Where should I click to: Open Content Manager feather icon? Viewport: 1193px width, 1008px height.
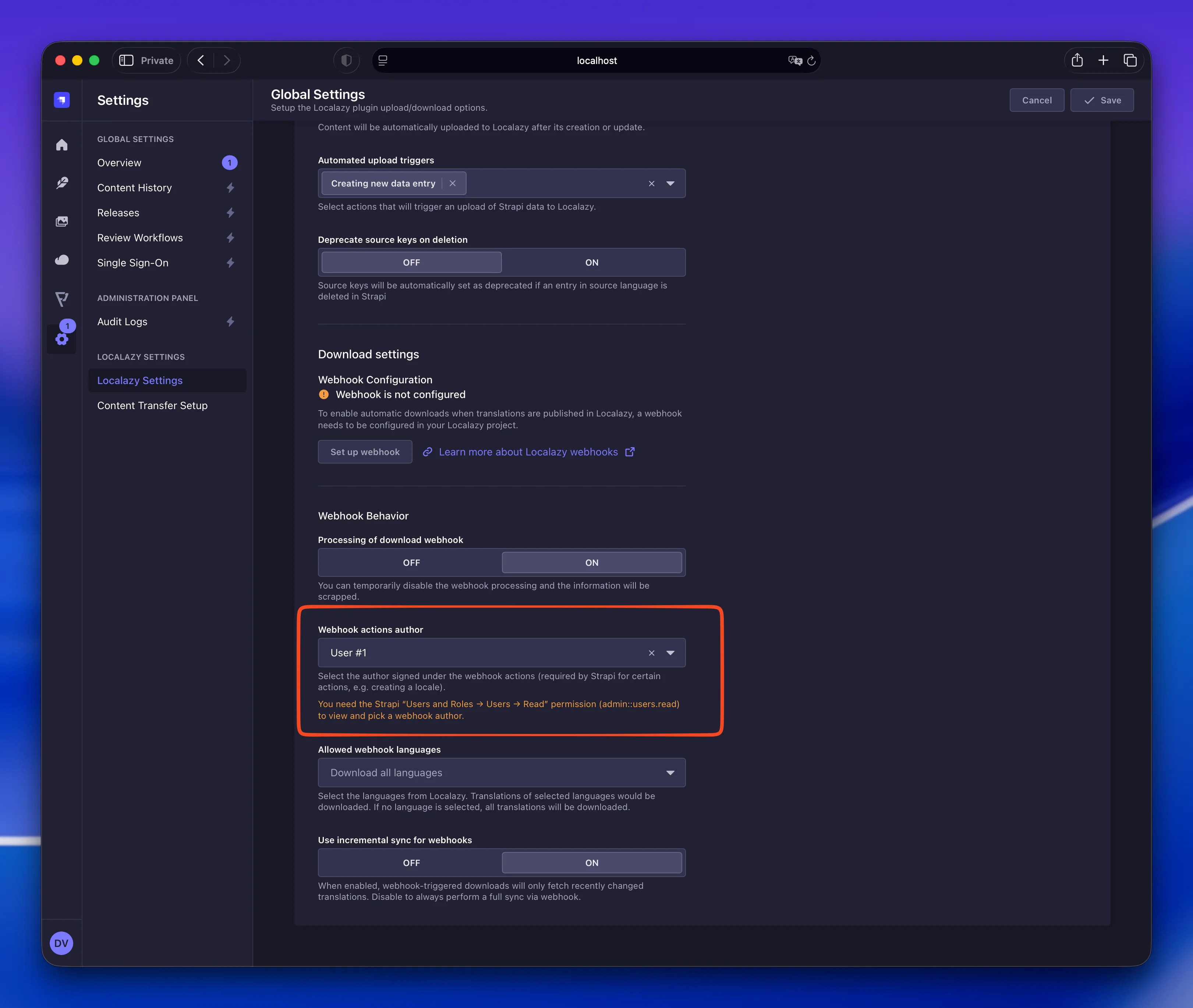click(x=62, y=183)
